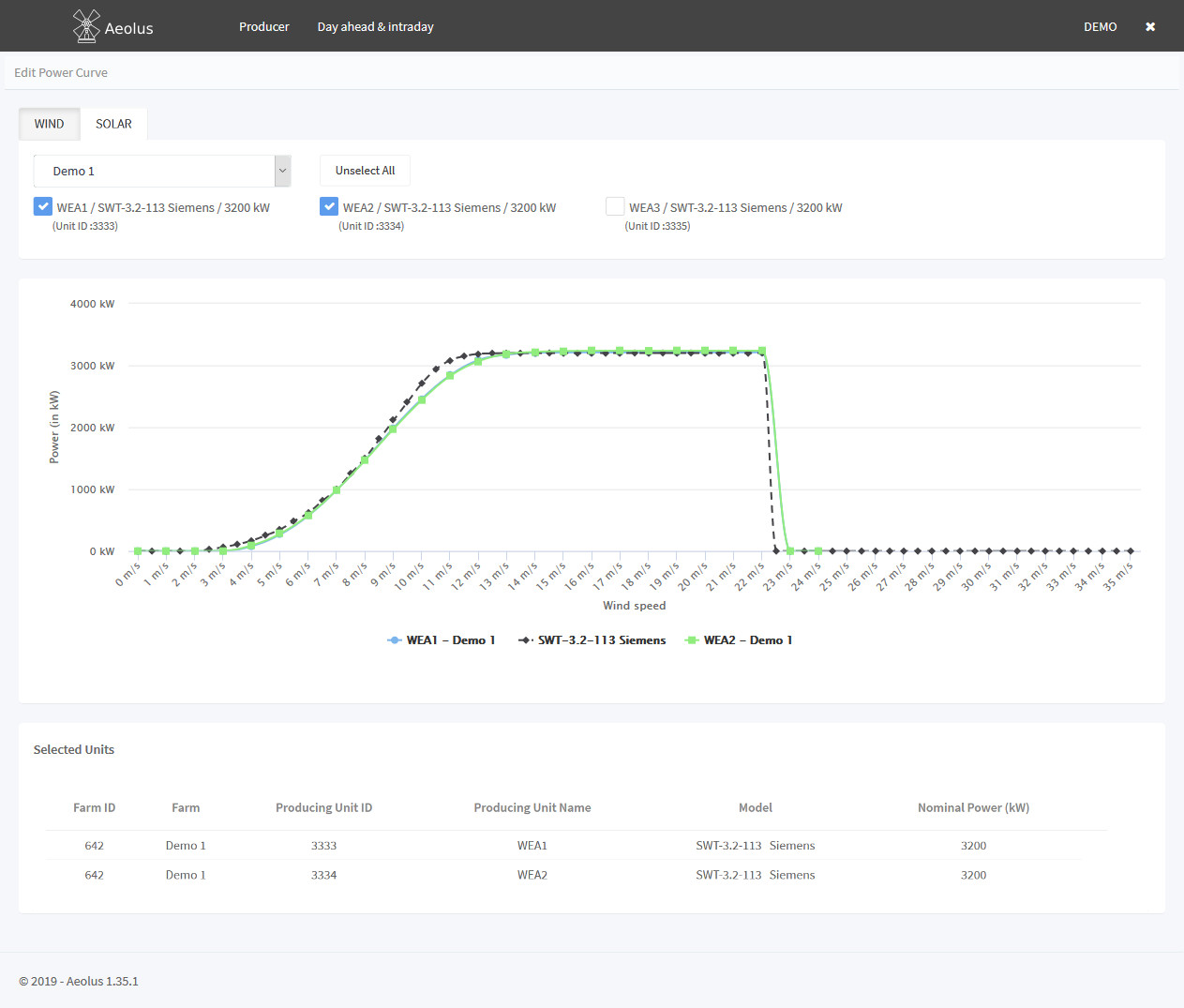Click the Producing Unit ID column header

324,807
